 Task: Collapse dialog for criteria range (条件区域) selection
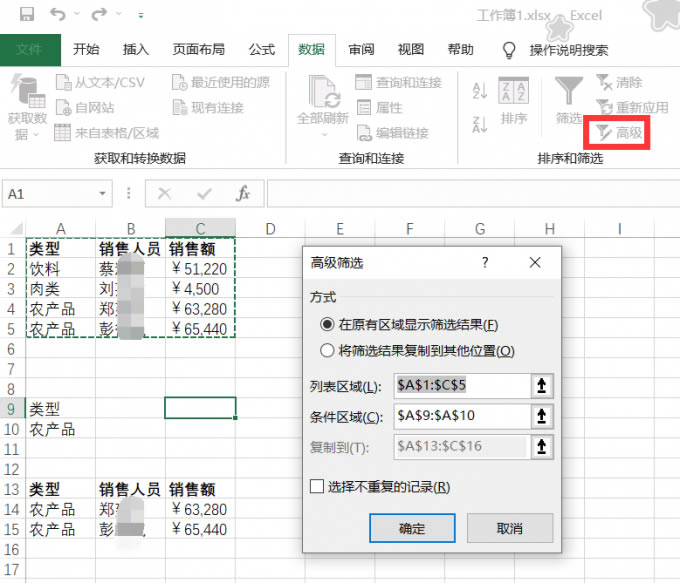[543, 417]
